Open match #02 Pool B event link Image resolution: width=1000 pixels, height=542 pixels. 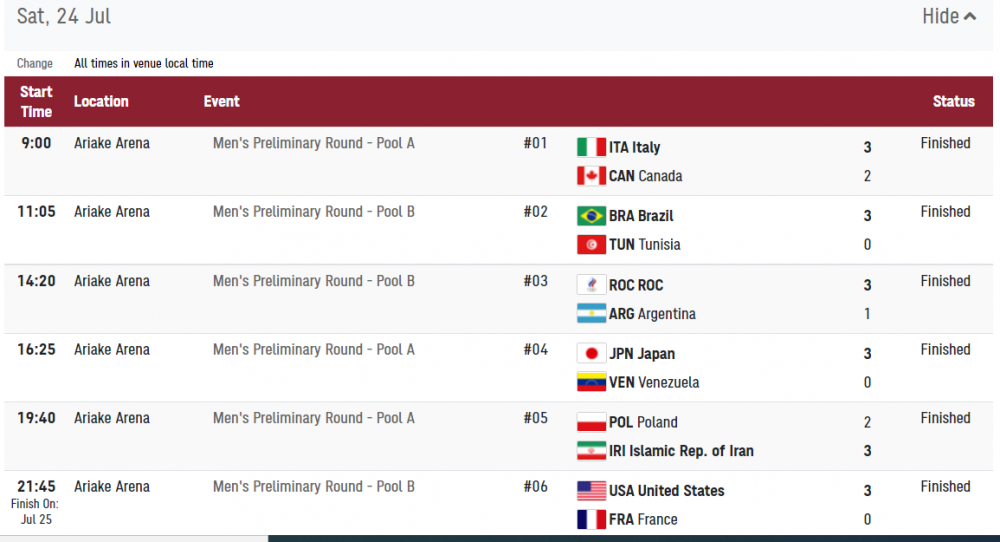pyautogui.click(x=313, y=212)
